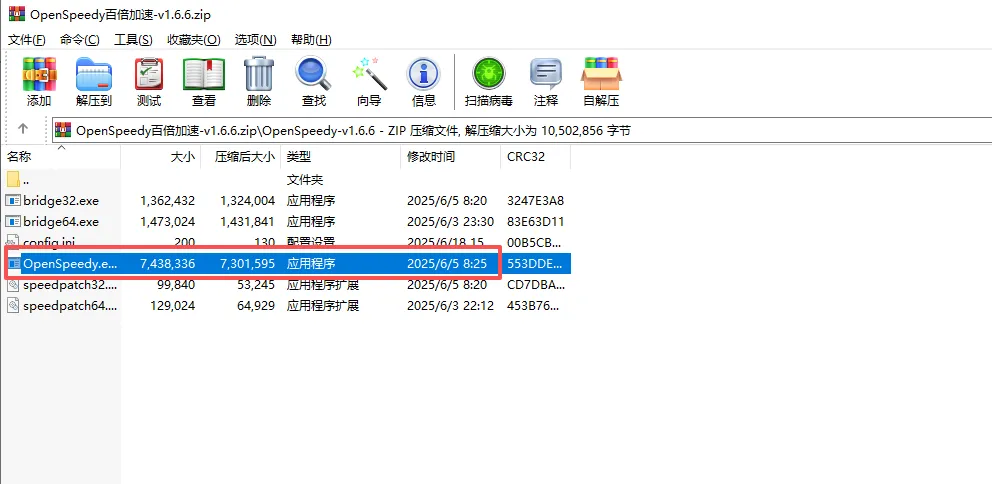
Task: Click the speedpatch64 DLL file icon
Action: coord(13,306)
